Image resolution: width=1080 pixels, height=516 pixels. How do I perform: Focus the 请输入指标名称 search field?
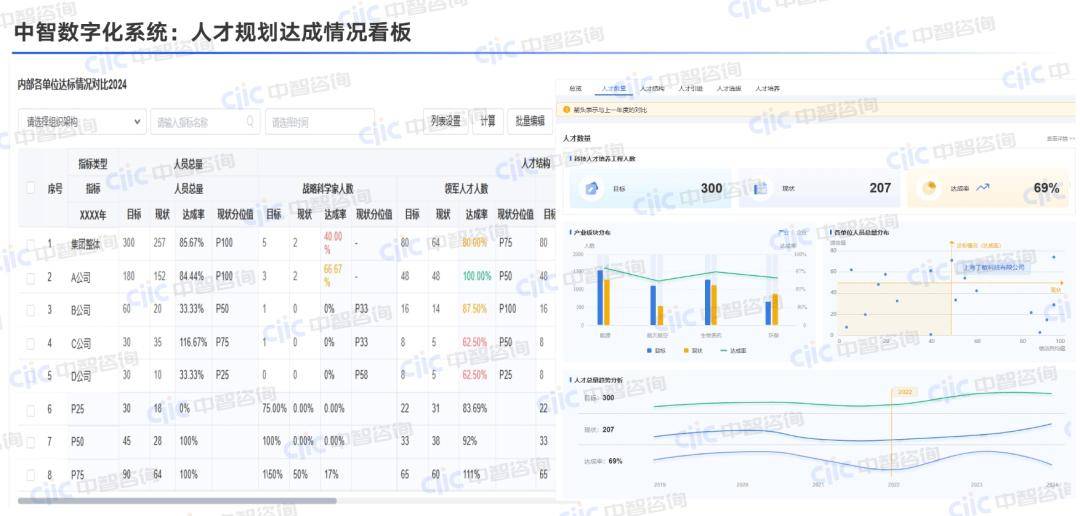[205, 122]
